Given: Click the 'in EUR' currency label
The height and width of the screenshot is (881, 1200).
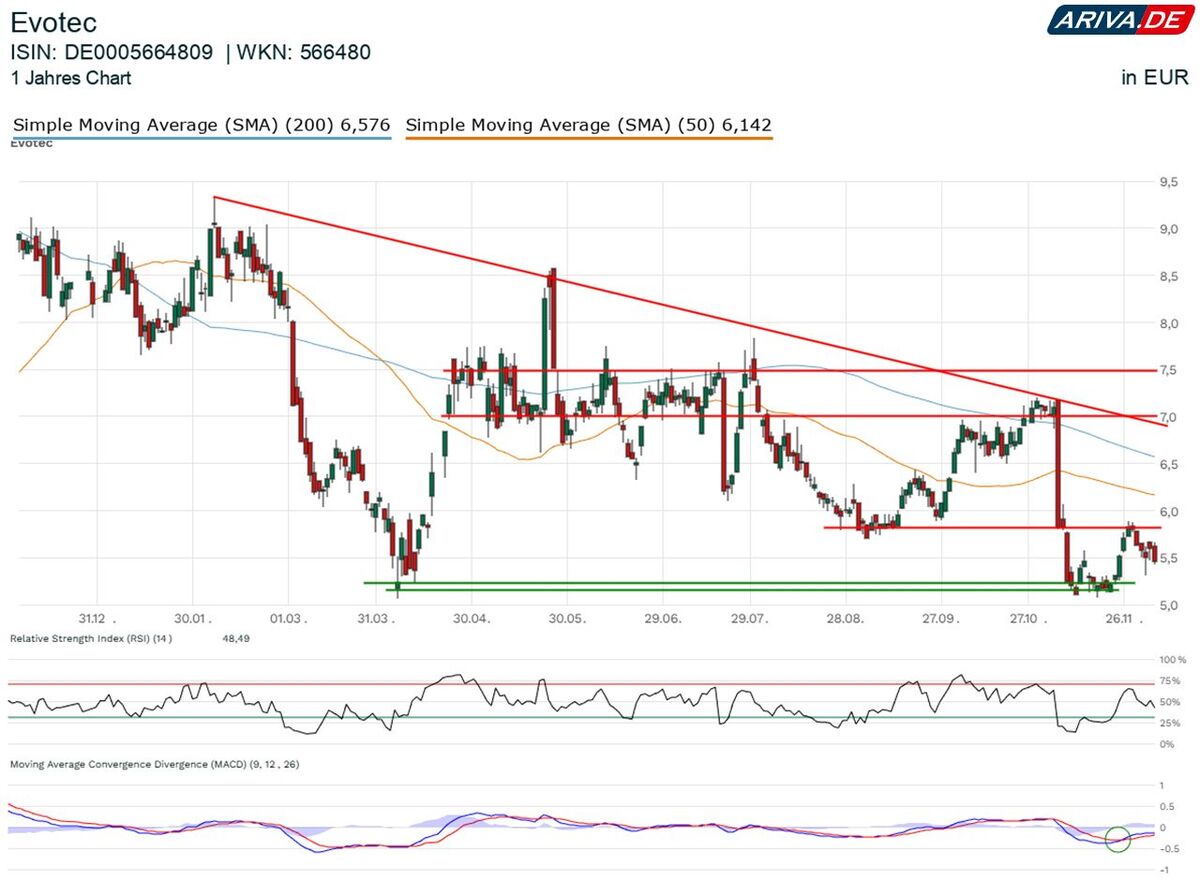Looking at the screenshot, I should 1154,78.
